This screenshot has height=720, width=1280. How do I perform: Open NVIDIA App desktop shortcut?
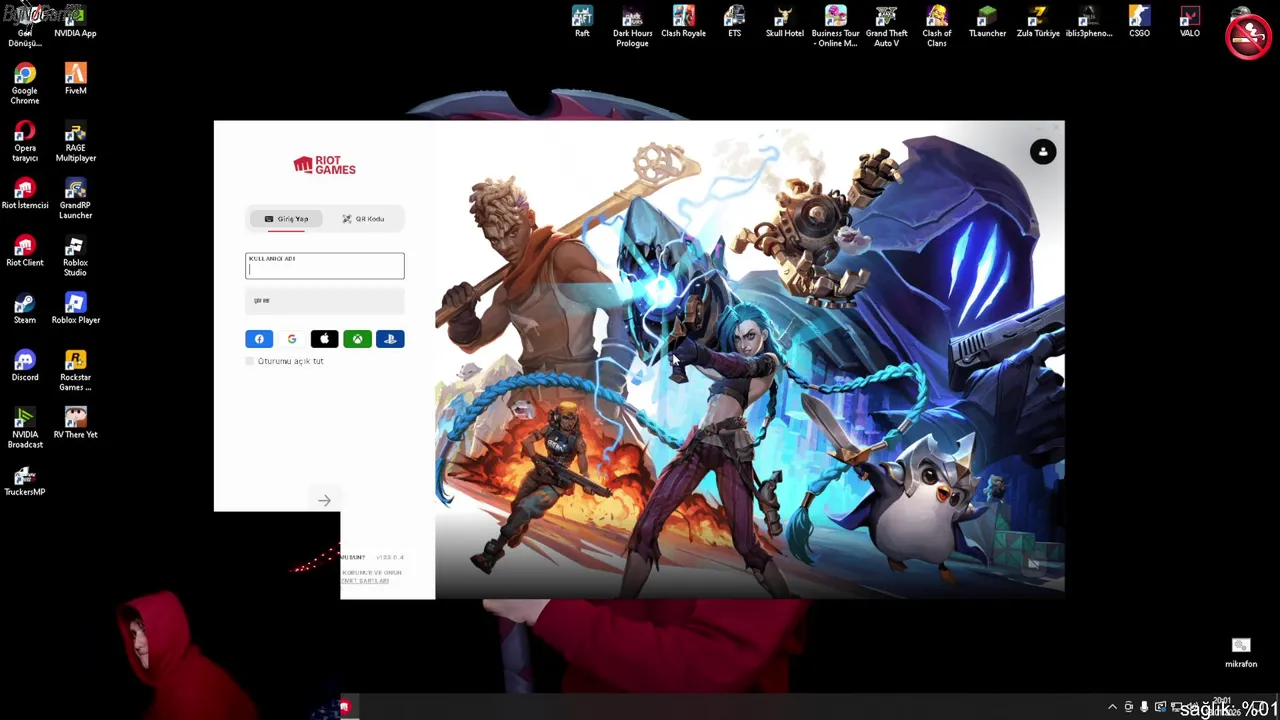click(x=75, y=22)
